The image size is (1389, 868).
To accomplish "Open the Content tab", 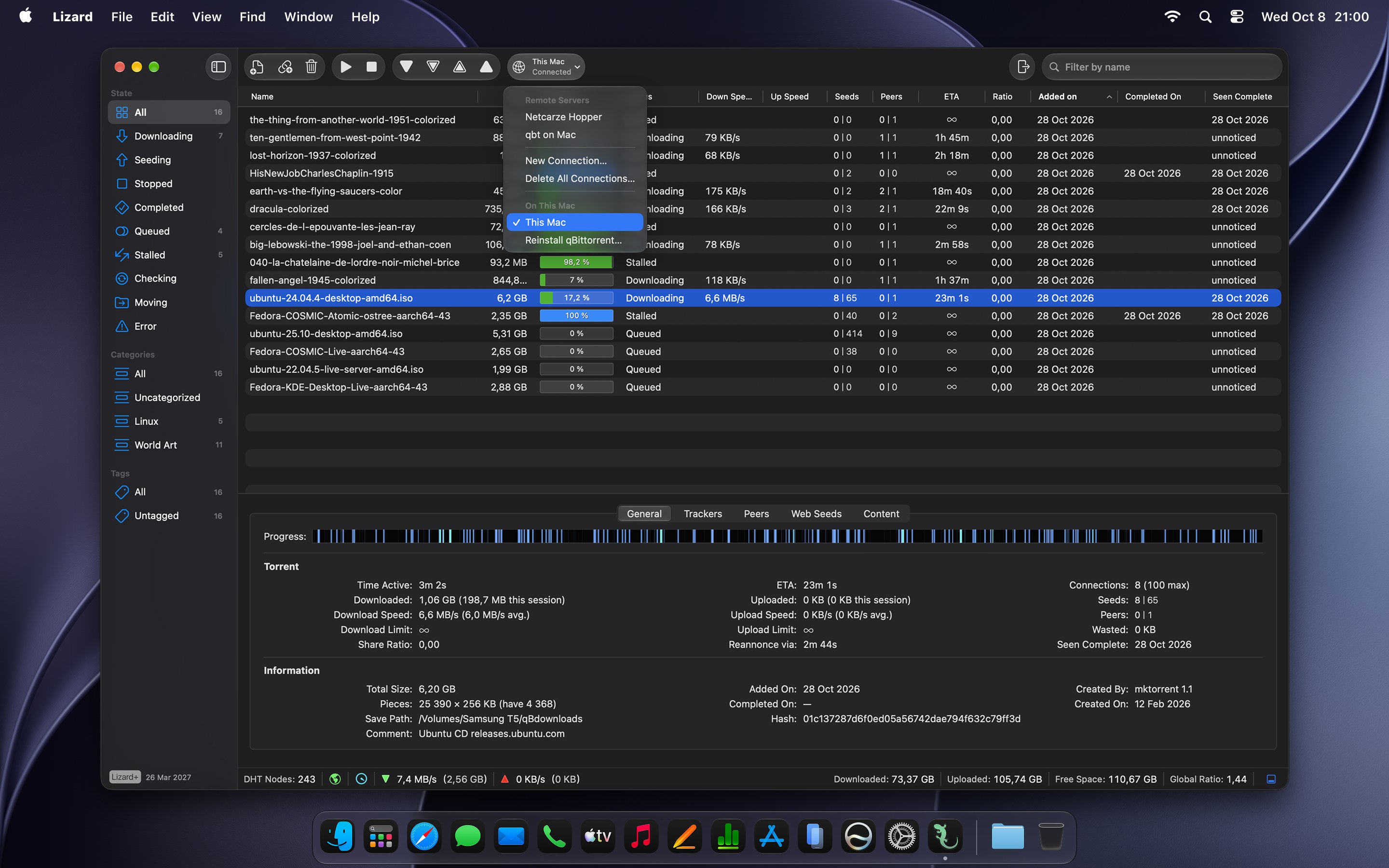I will coord(881,514).
